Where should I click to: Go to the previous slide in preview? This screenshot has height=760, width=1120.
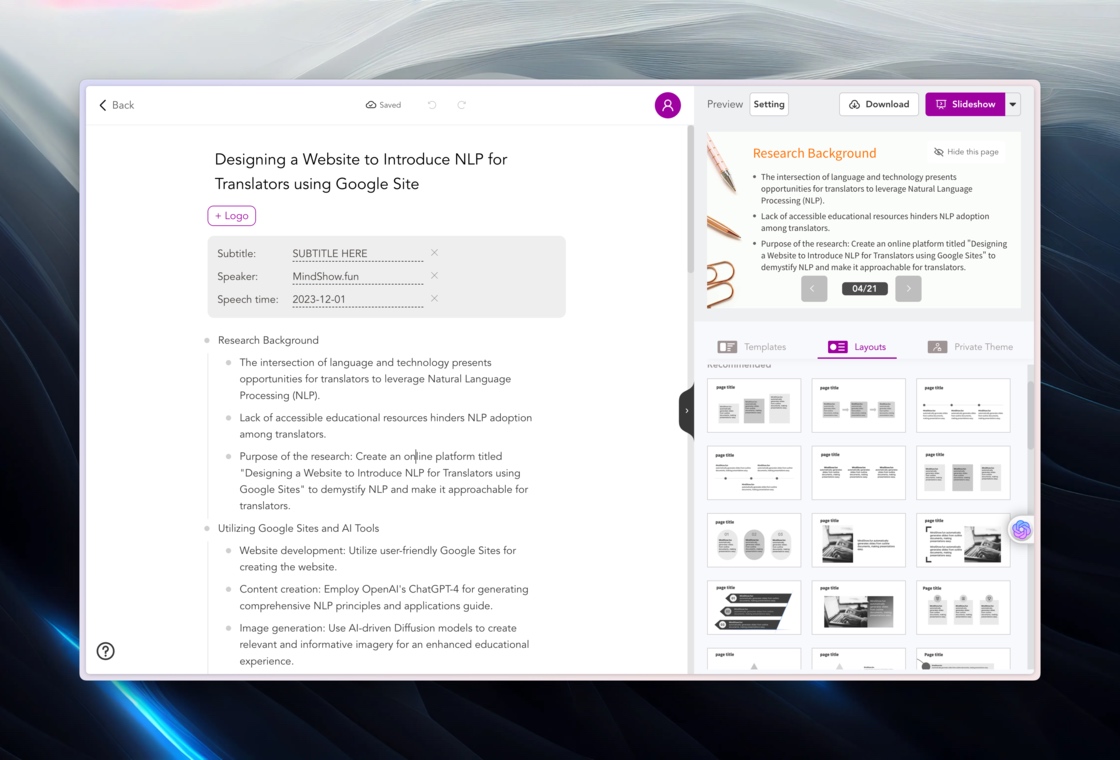coord(814,289)
